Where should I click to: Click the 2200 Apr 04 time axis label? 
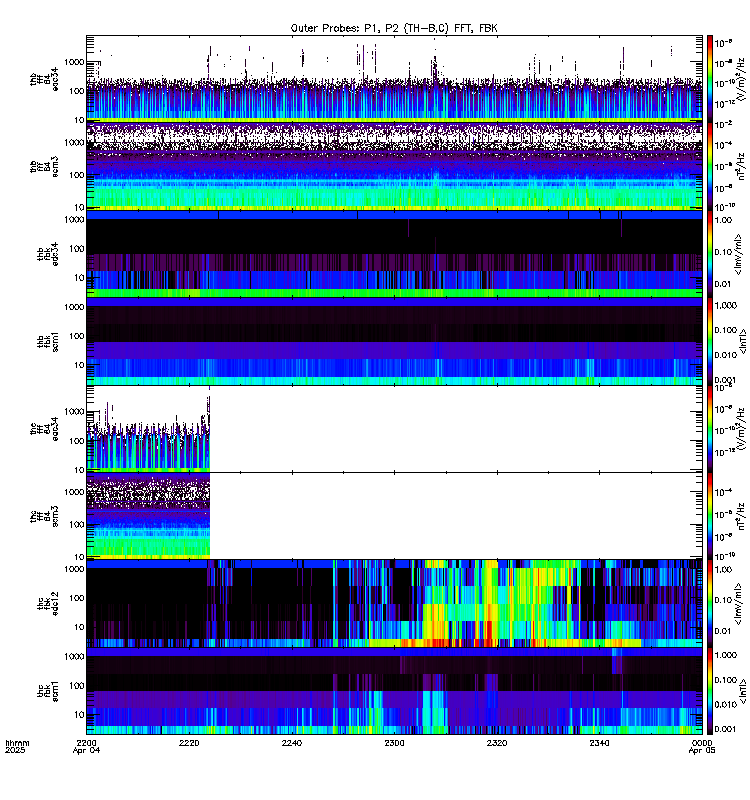(87, 746)
